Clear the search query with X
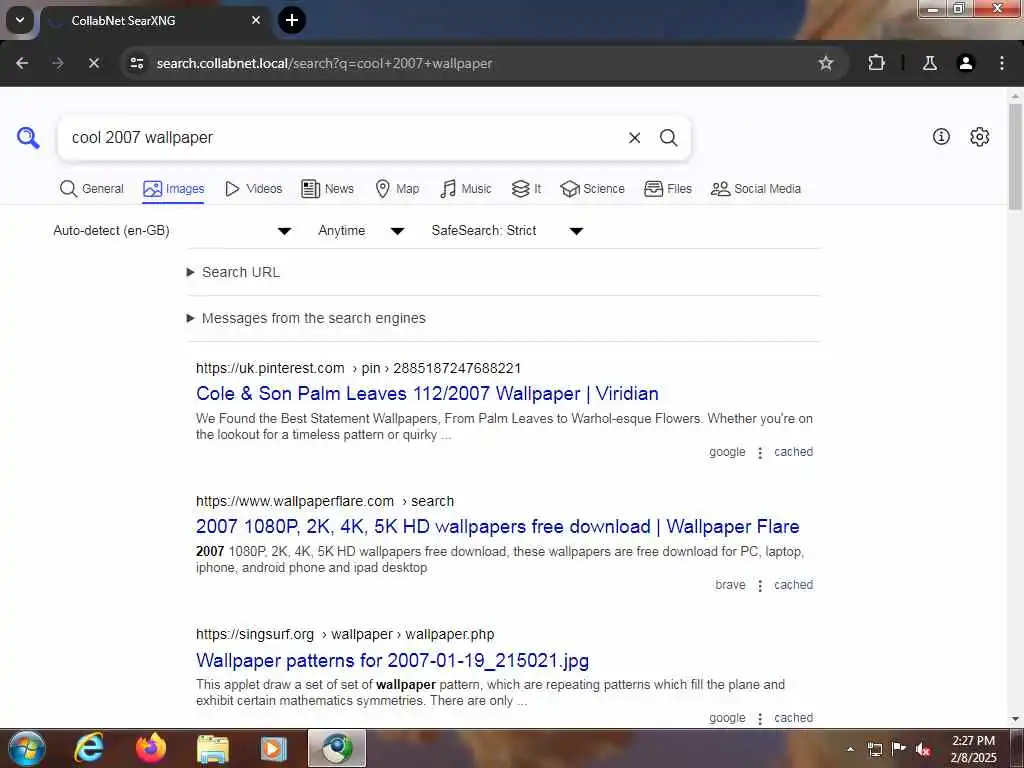The height and width of the screenshot is (768, 1024). tap(634, 138)
